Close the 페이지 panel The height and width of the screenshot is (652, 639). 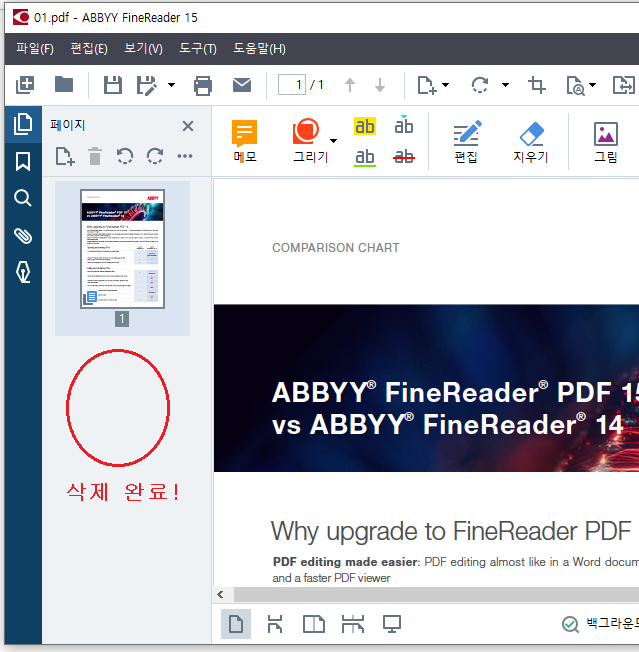pos(188,126)
